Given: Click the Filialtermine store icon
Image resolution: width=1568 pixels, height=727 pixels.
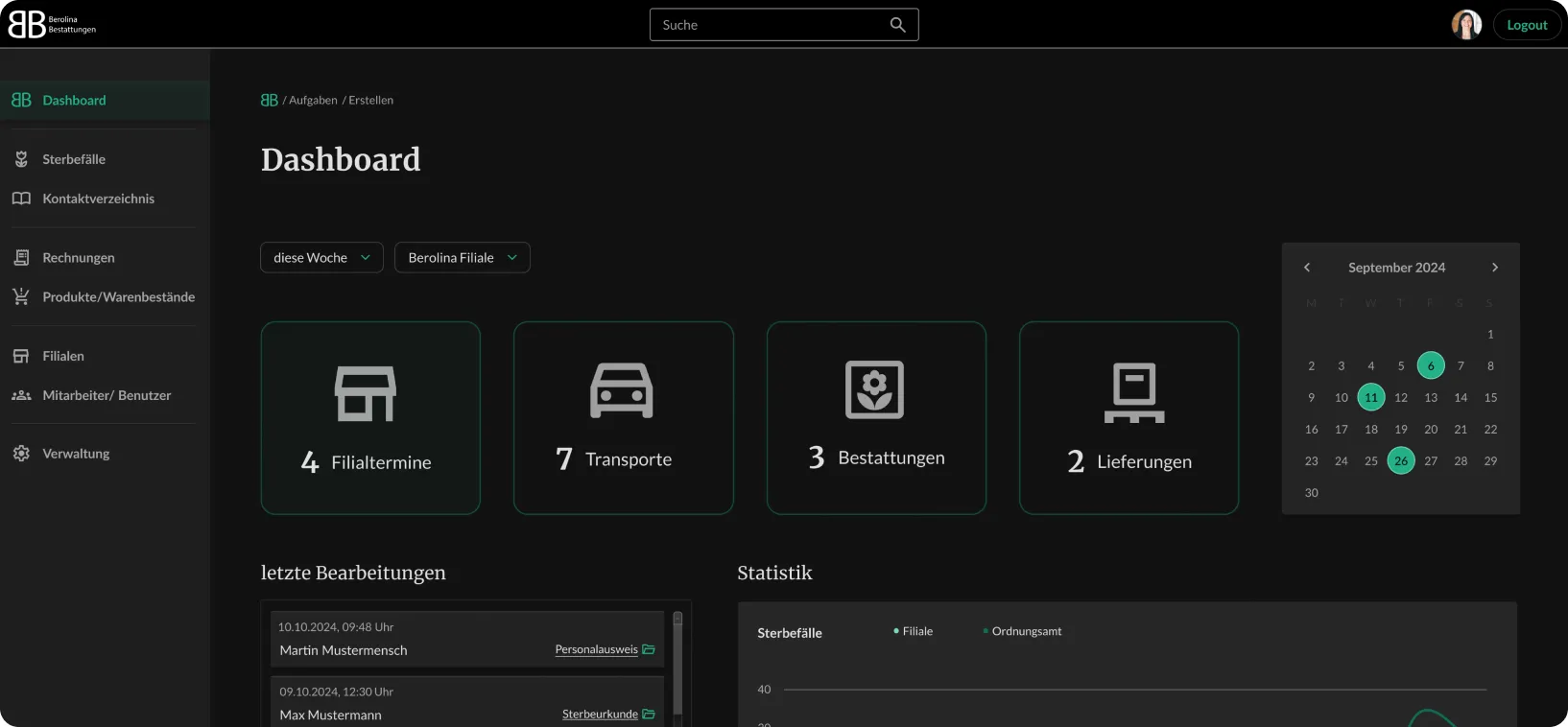Looking at the screenshot, I should (366, 393).
